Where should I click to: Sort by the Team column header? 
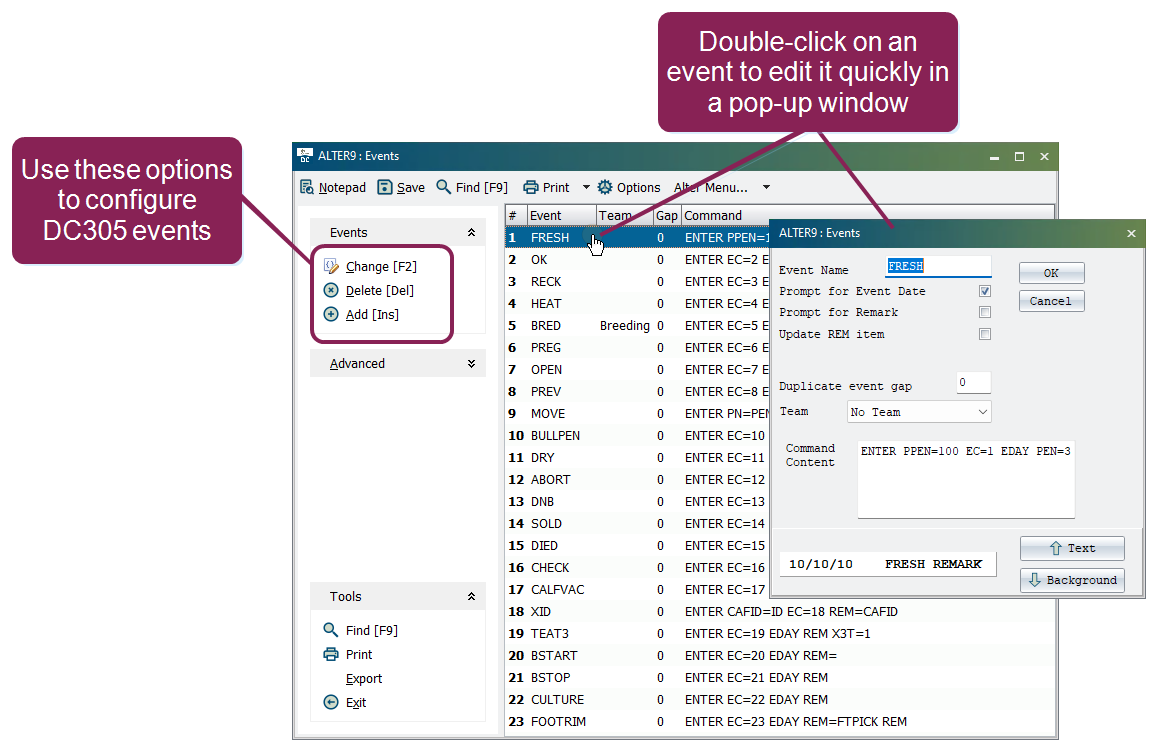[625, 216]
